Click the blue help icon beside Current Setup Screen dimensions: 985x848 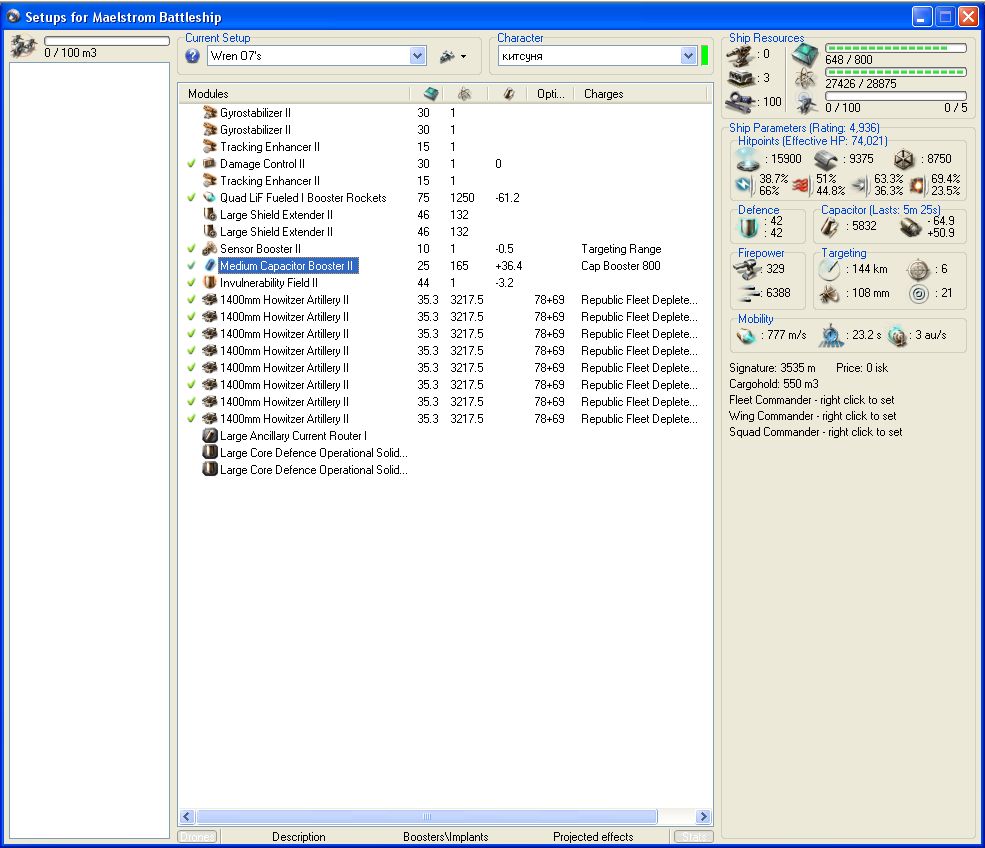193,57
